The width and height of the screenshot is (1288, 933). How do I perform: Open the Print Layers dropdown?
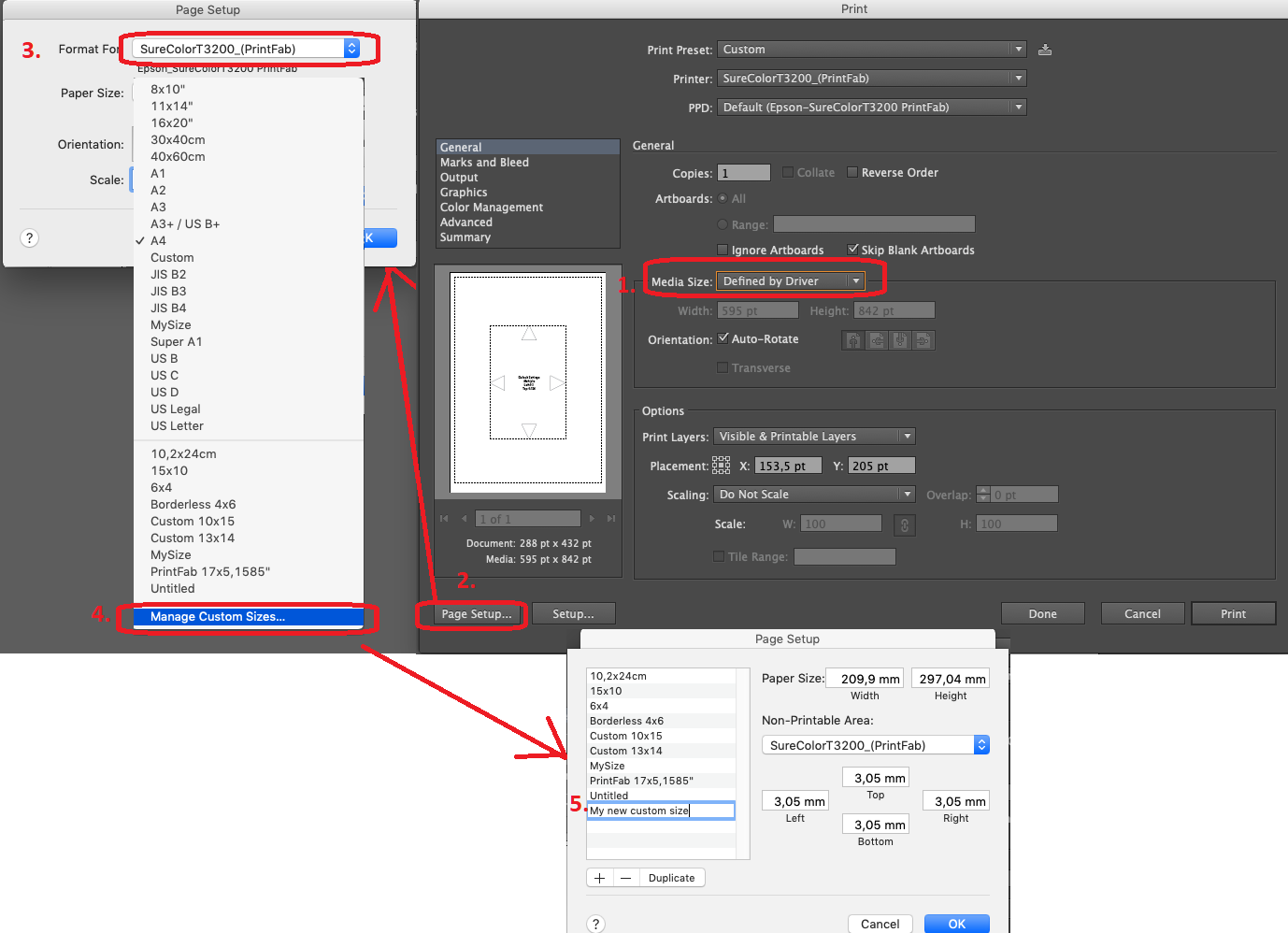[814, 437]
